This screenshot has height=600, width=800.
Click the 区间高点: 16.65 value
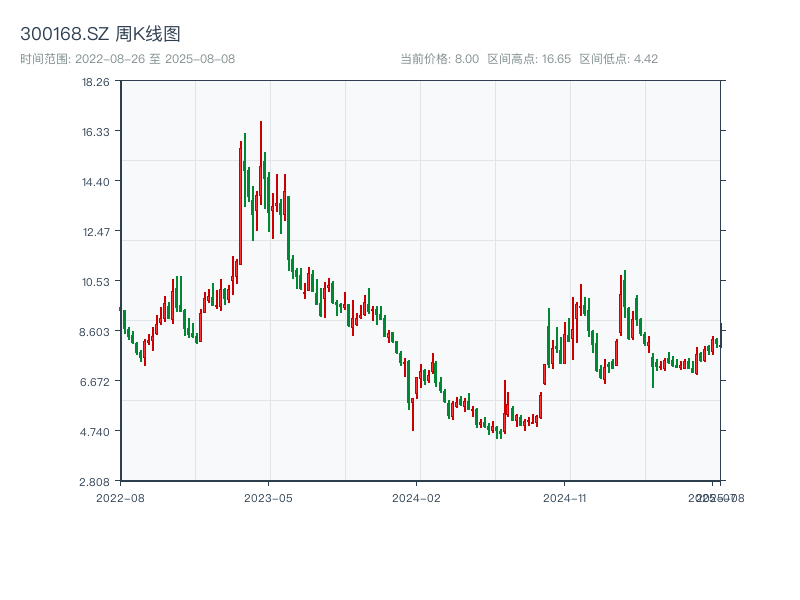coord(528,57)
